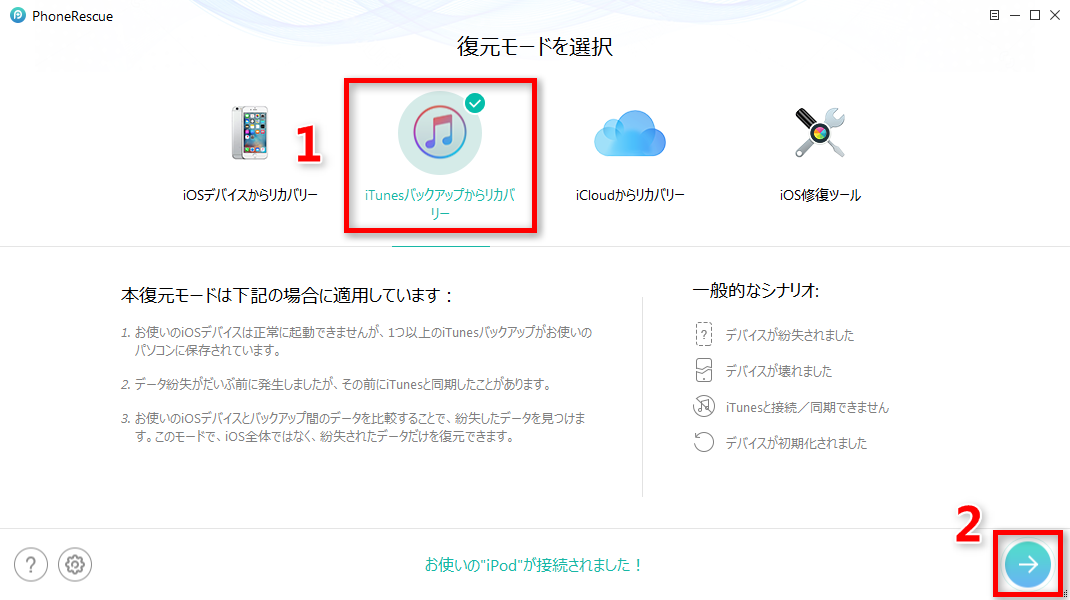Open settings with the gear button

click(74, 565)
